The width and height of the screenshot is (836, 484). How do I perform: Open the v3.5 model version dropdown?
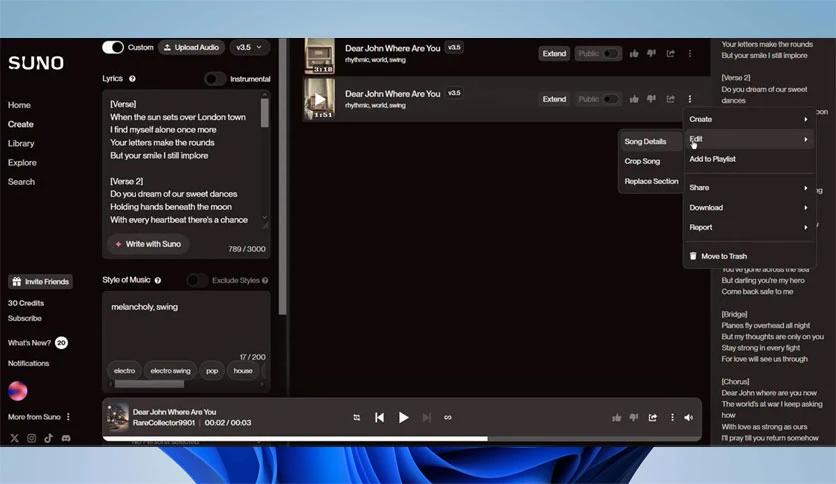(249, 47)
